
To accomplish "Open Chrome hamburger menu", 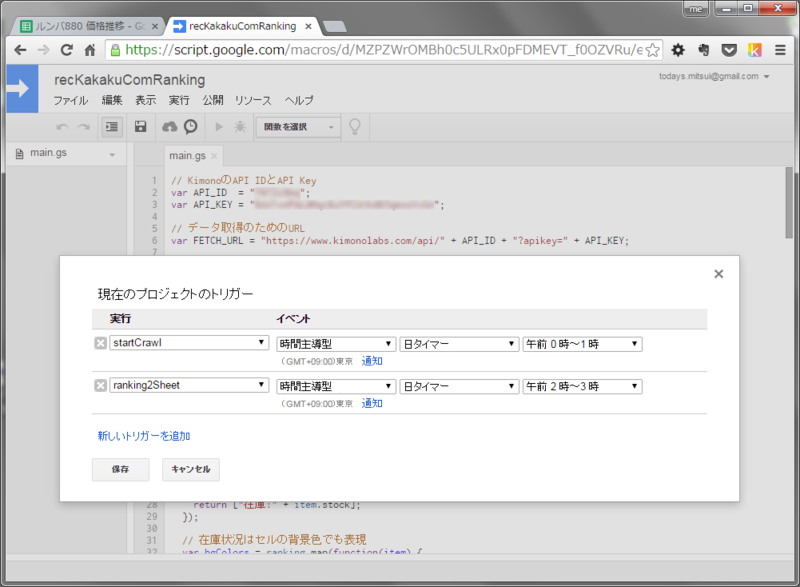I will point(780,50).
